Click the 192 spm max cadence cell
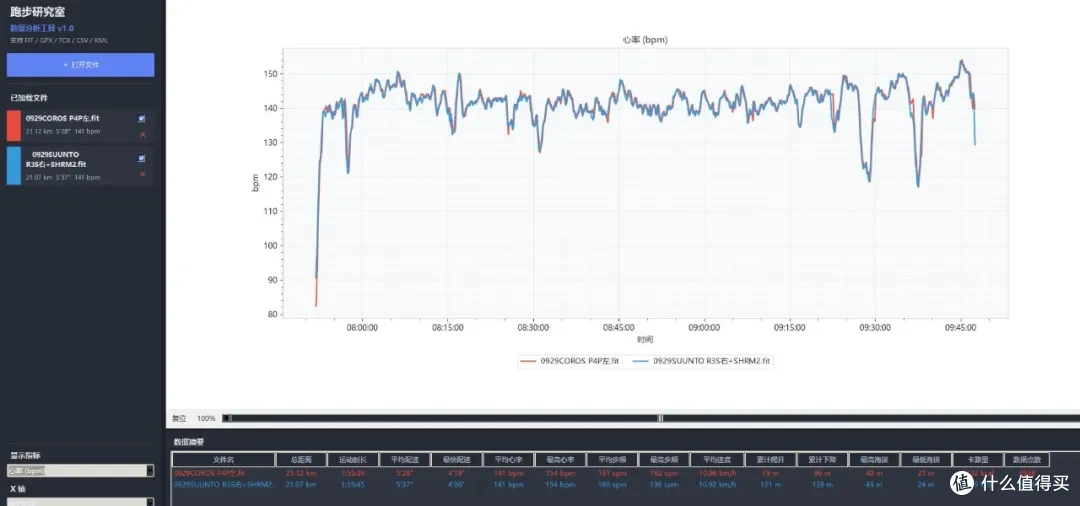 664,474
